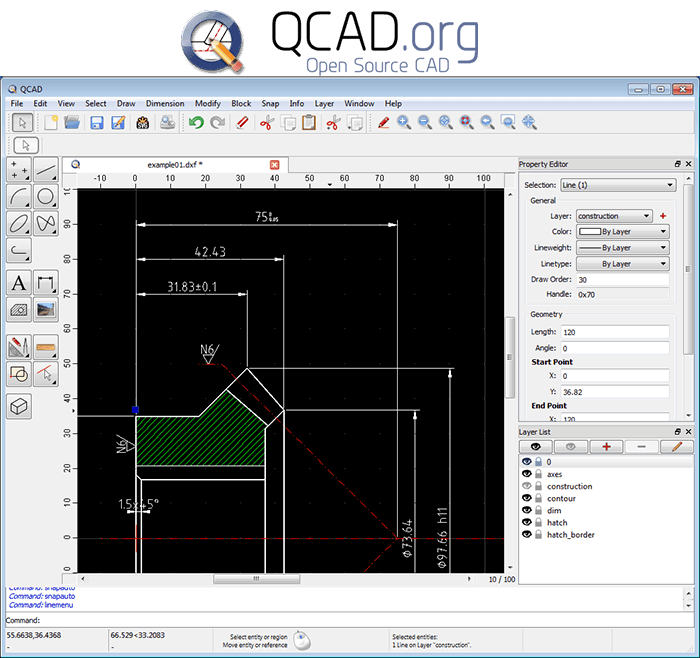This screenshot has width=700, height=658.
Task: Show the construction layer via its eye
Action: pos(527,486)
